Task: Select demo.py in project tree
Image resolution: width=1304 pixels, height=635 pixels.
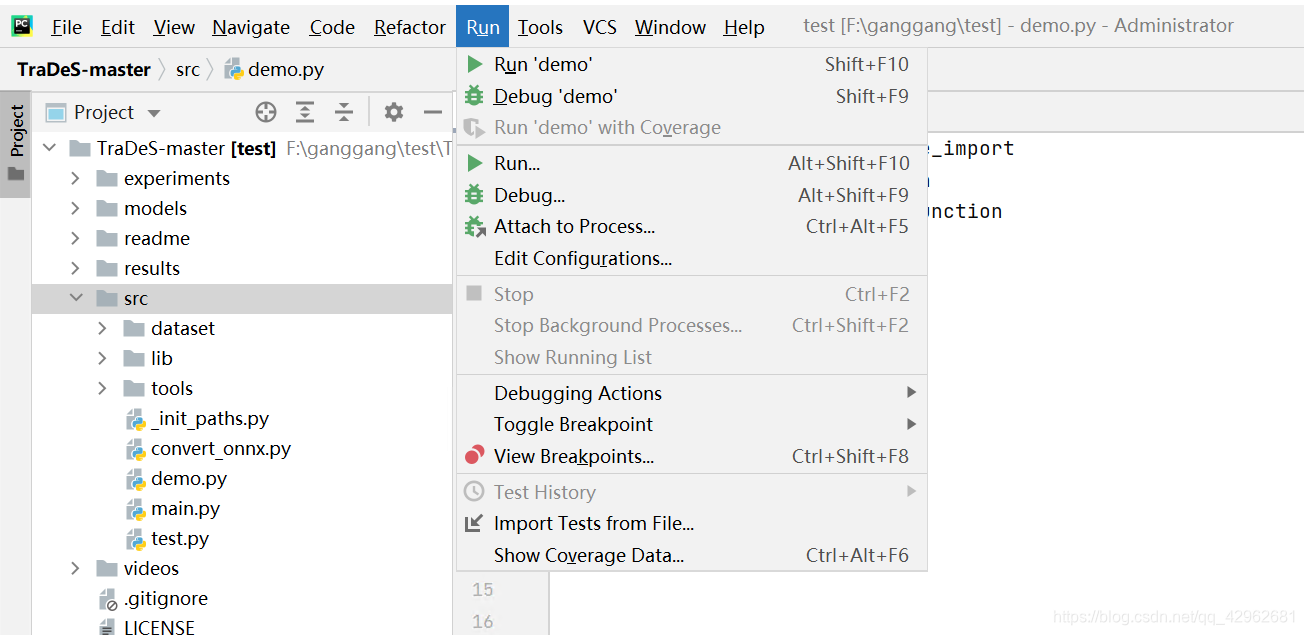Action: (x=189, y=479)
